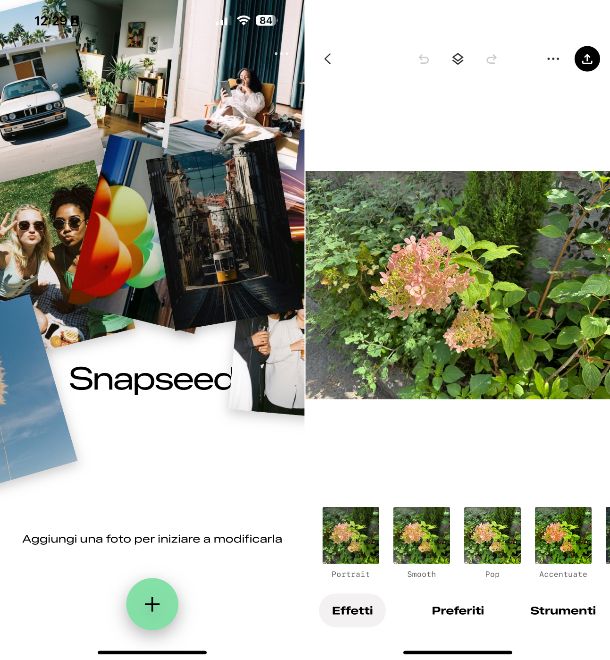Apply the Portrait effect thumbnail

351,535
